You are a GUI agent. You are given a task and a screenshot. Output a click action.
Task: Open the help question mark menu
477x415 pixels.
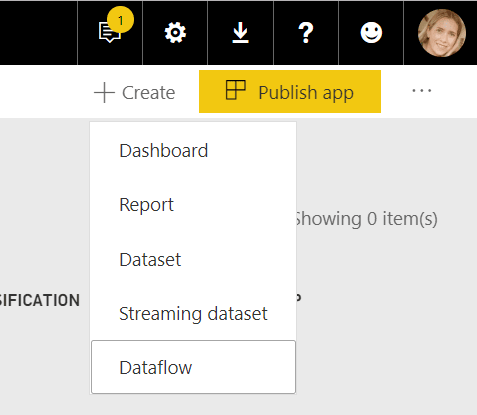[x=306, y=33]
